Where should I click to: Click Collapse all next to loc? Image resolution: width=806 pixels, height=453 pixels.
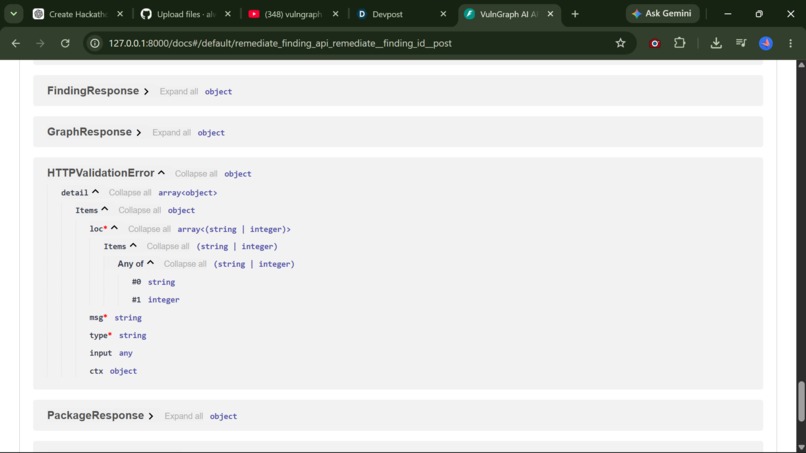pos(149,229)
